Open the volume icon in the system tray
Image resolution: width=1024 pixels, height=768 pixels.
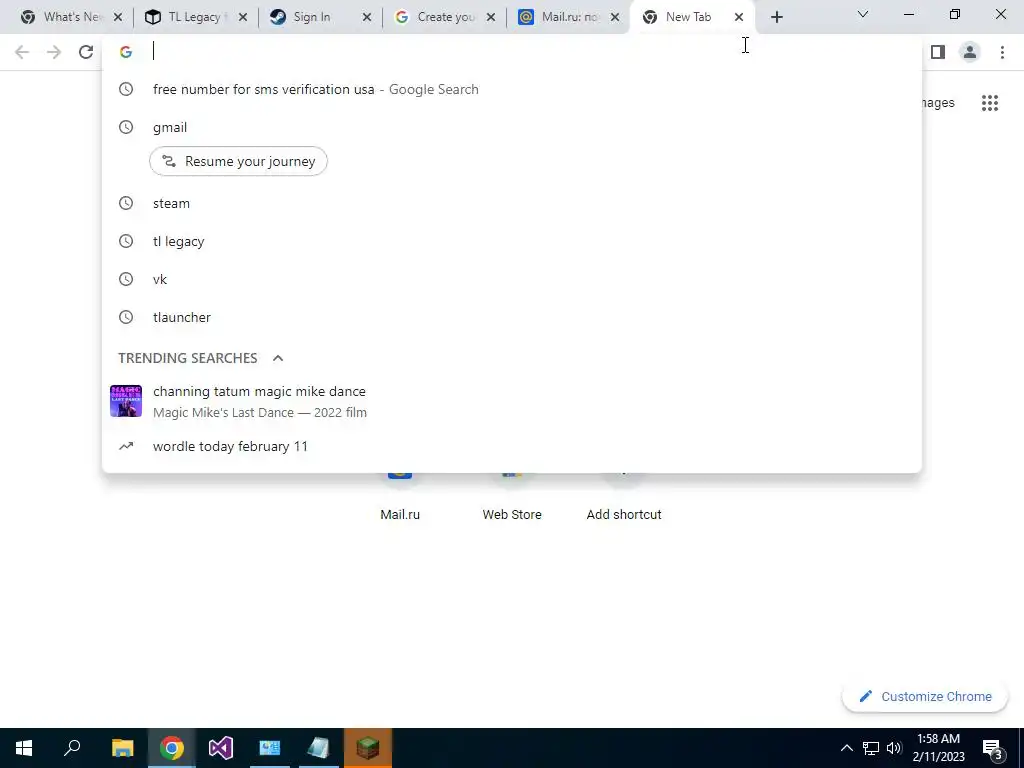[x=894, y=748]
